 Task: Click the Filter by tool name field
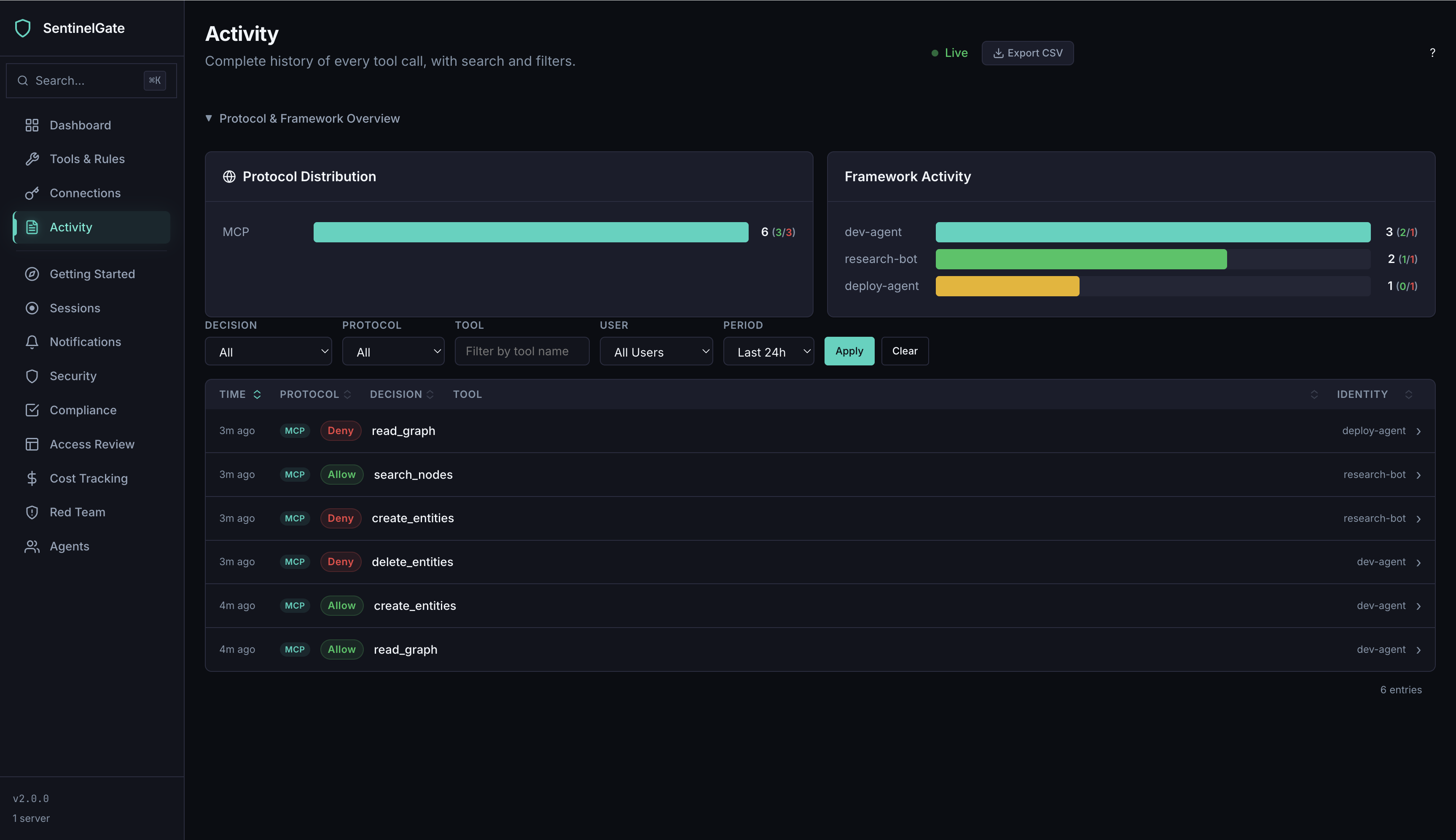521,352
